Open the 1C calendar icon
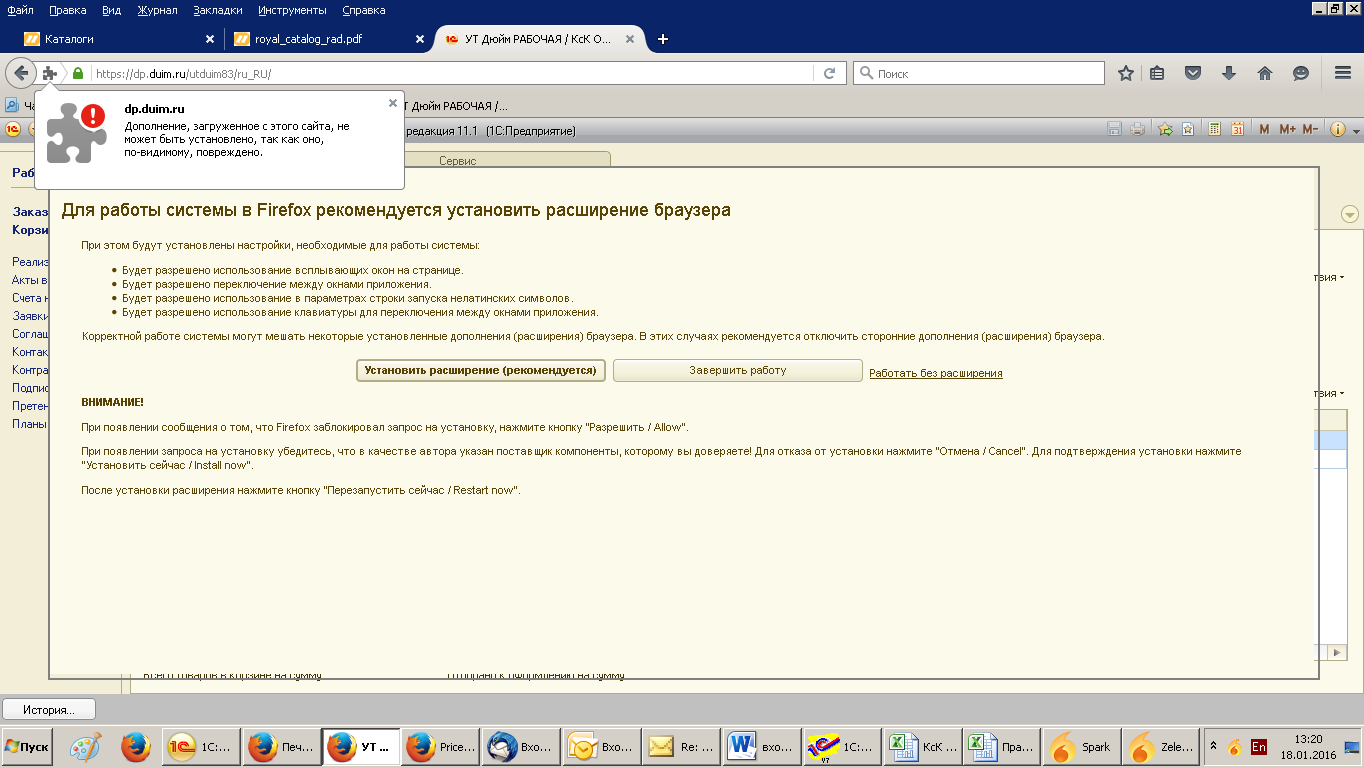 [1237, 129]
